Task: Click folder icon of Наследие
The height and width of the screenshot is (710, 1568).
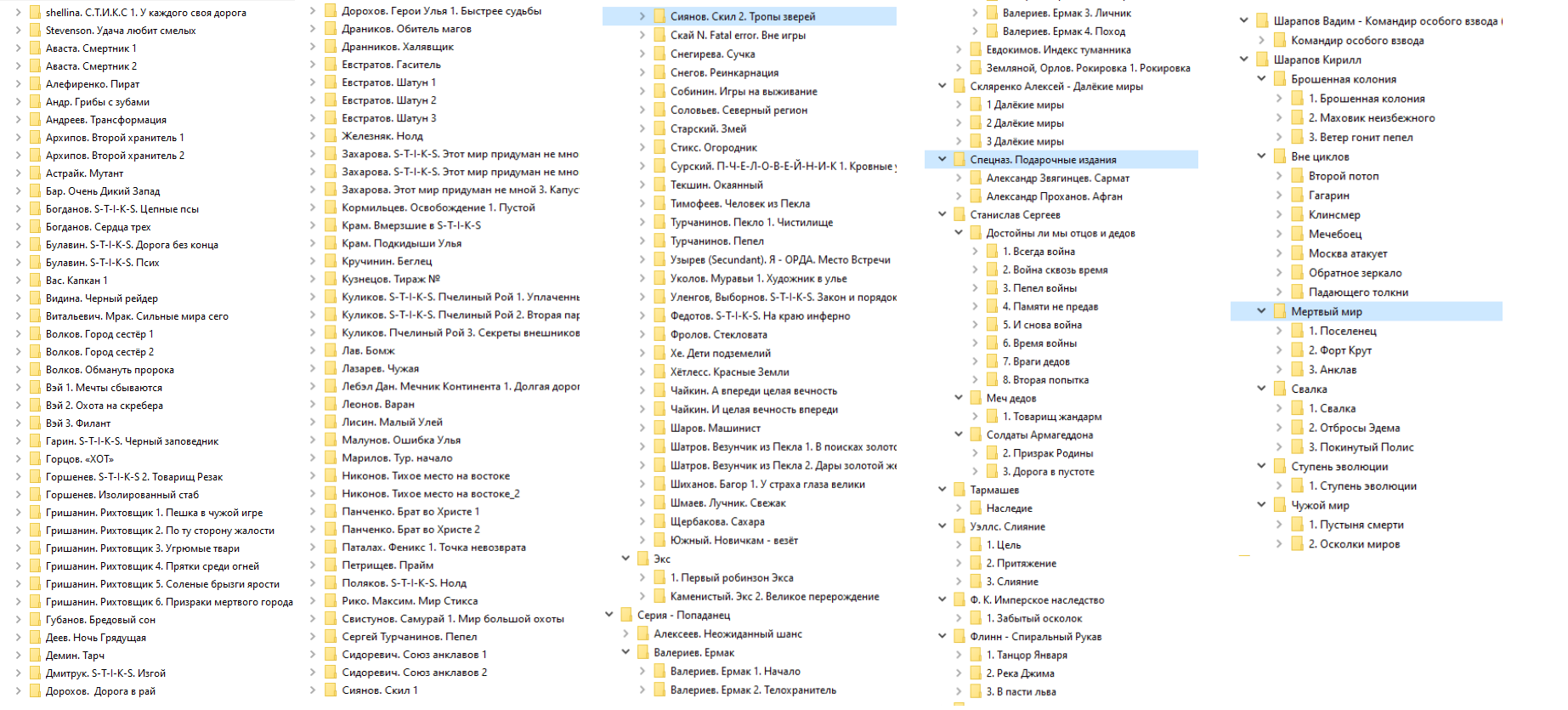Action: (x=976, y=508)
